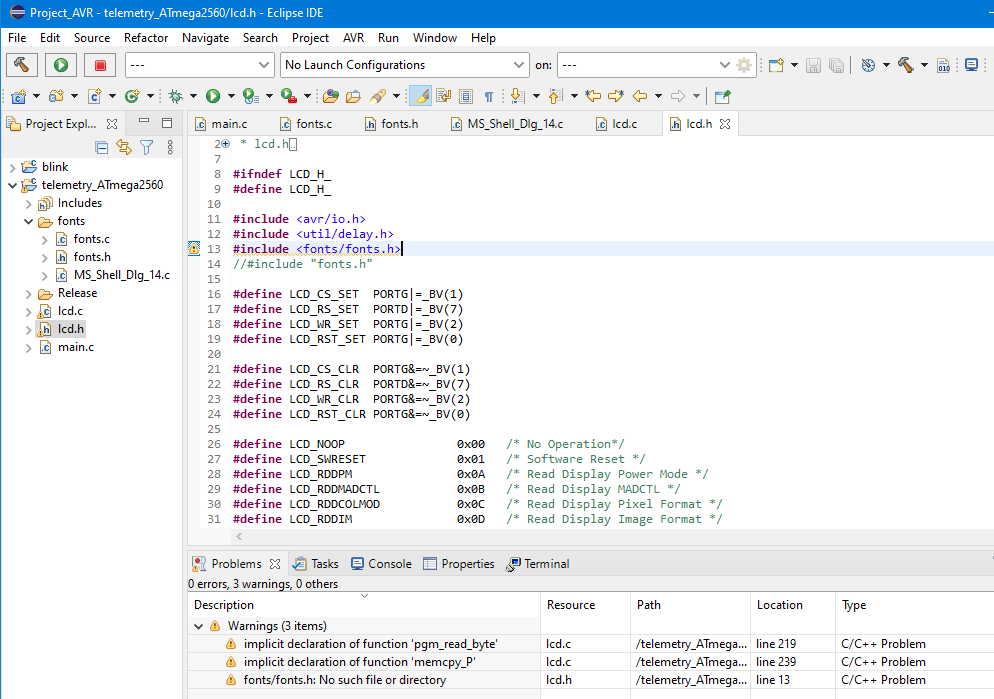Screen dimensions: 994x699
Task: Click the Debug bug icon in toolbar
Action: coord(176,96)
